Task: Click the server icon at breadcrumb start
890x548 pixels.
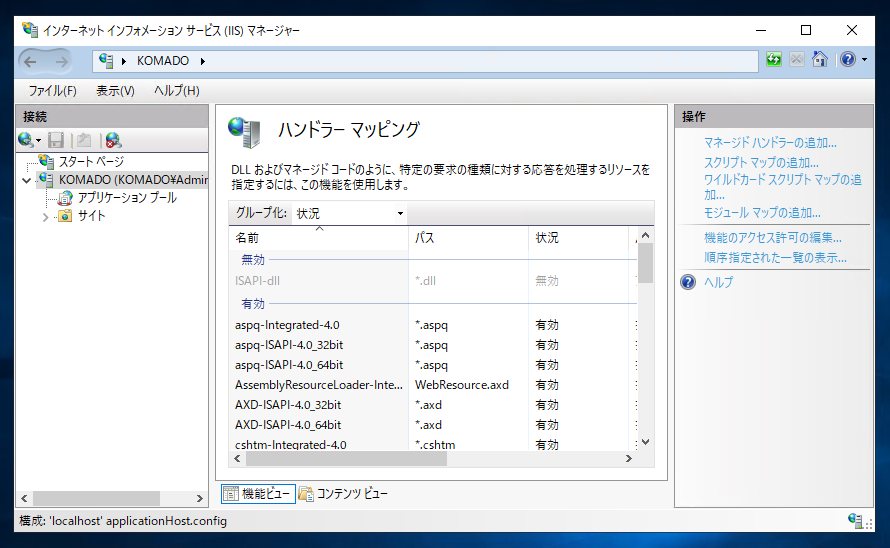Action: (x=106, y=60)
